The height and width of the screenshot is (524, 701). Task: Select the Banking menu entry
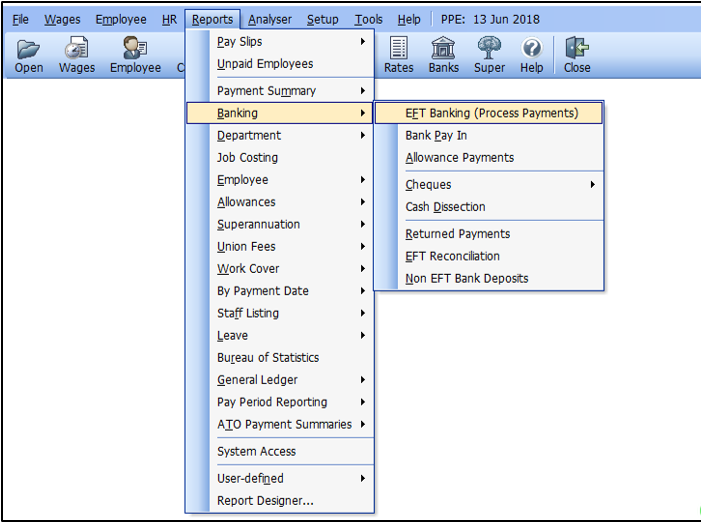click(280, 113)
